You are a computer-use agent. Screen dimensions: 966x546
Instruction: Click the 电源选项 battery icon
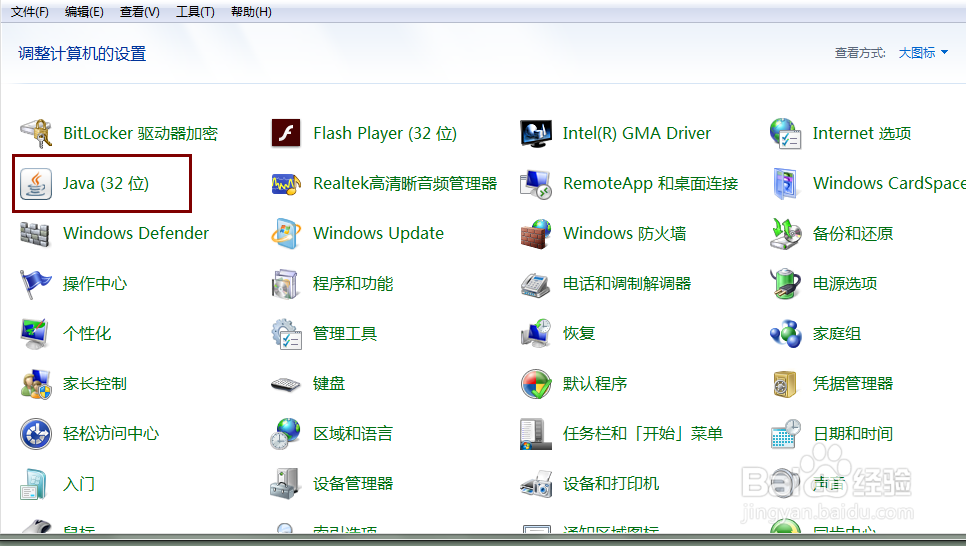[x=785, y=283]
